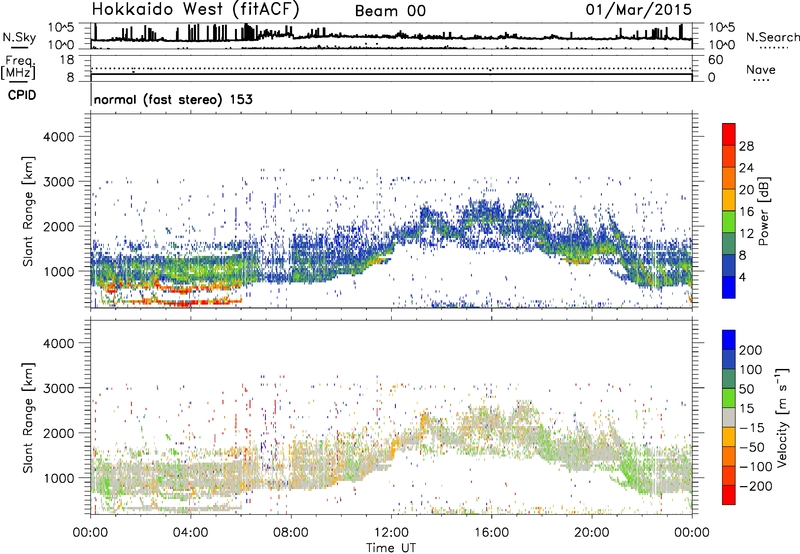Click the '3000' tick on velocity panel

[58, 388]
